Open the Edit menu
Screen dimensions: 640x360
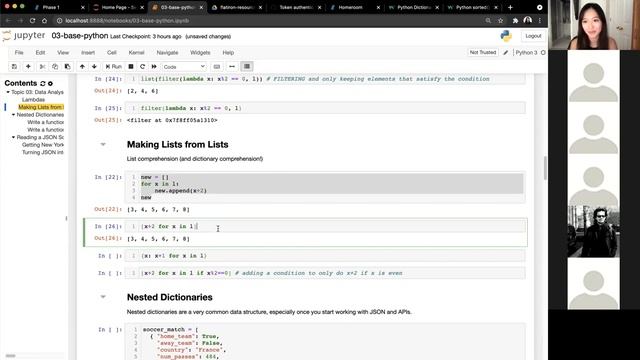click(x=40, y=53)
